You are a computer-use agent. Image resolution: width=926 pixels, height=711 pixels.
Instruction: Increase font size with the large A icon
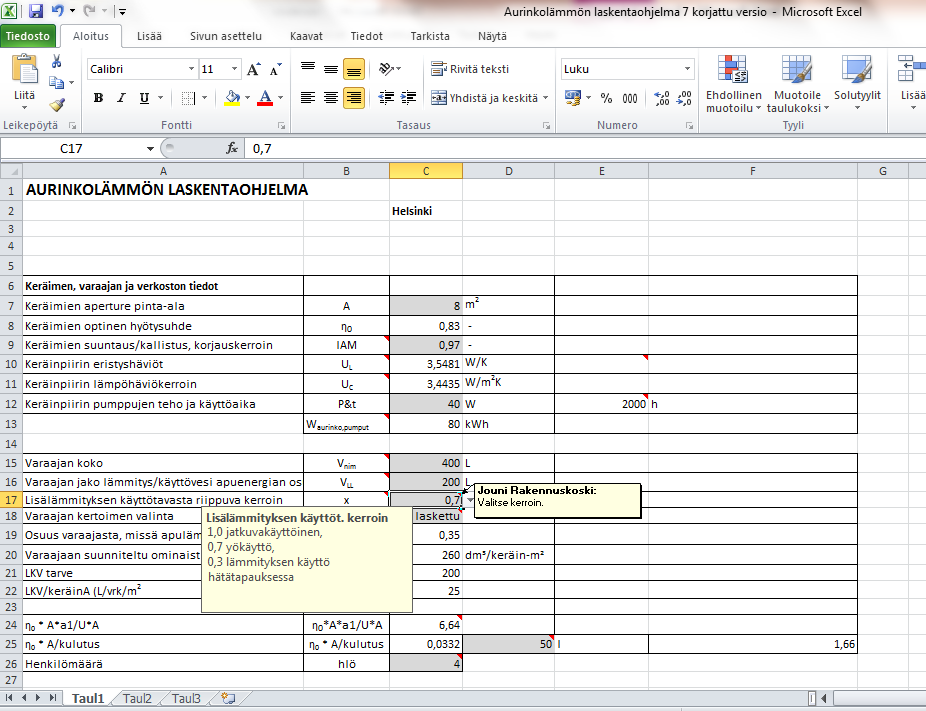point(253,69)
